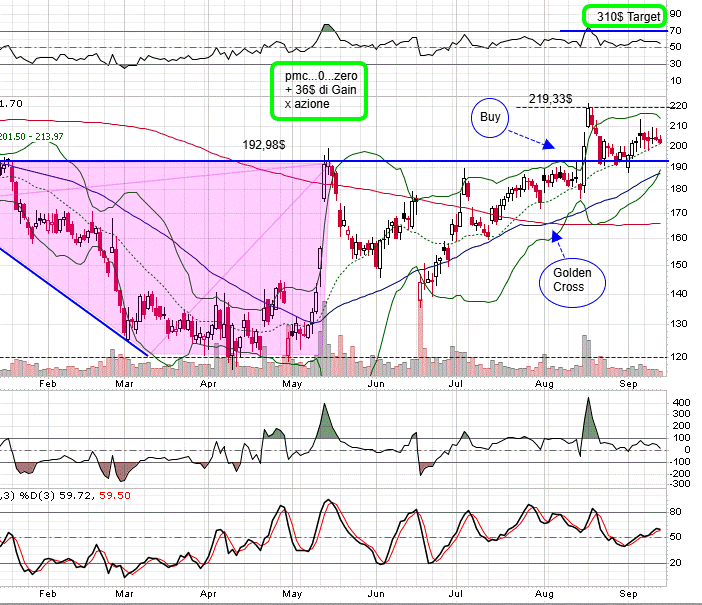Click the 70 label on the RSI axis
This screenshot has width=702, height=605.
tap(675, 31)
